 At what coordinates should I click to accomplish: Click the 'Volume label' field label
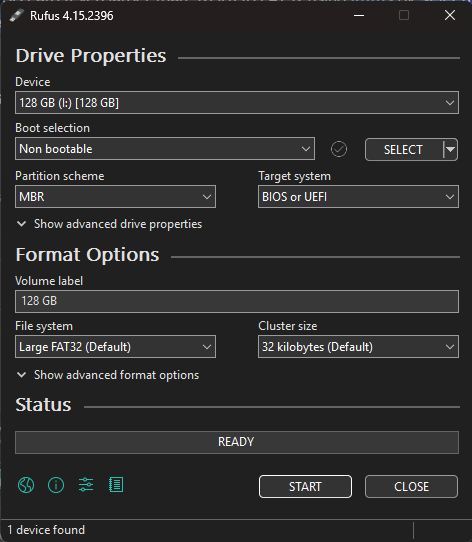pos(49,281)
